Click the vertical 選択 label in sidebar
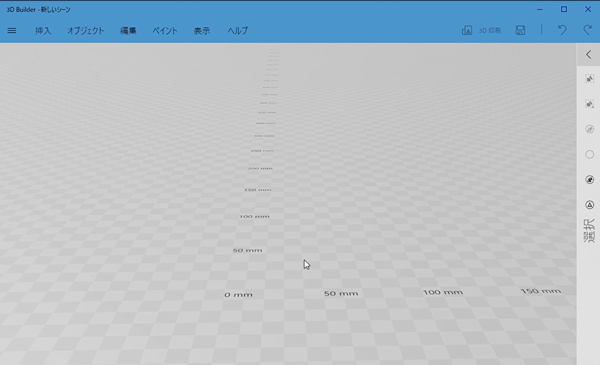The height and width of the screenshot is (365, 600). coord(589,231)
